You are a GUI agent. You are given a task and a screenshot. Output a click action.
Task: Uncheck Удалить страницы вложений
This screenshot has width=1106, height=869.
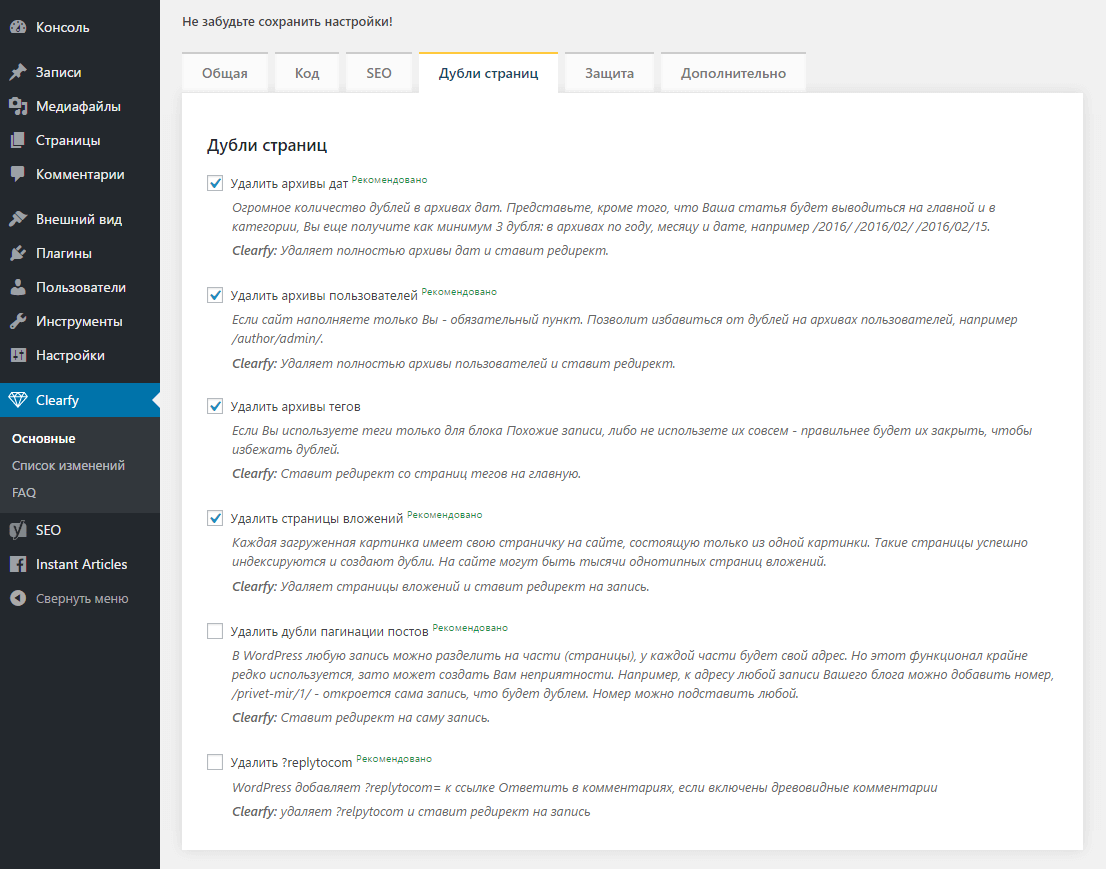(215, 518)
